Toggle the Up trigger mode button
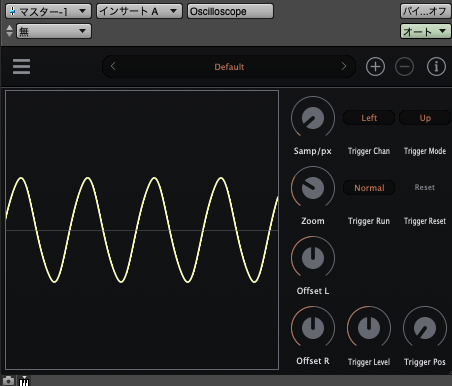 pos(425,118)
